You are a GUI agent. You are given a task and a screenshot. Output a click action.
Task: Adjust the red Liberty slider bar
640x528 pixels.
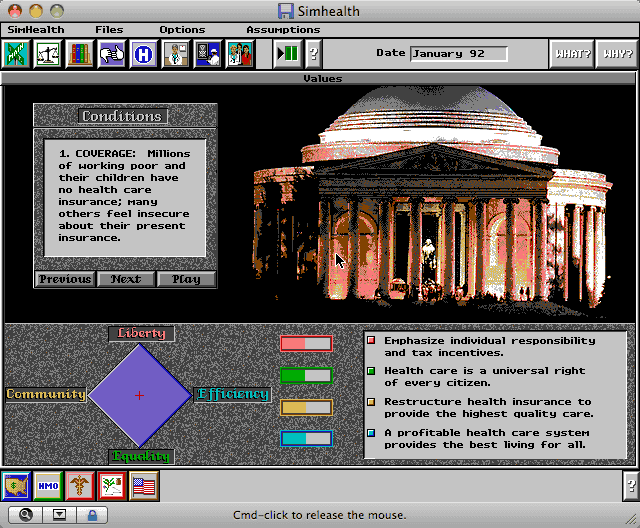[306, 344]
